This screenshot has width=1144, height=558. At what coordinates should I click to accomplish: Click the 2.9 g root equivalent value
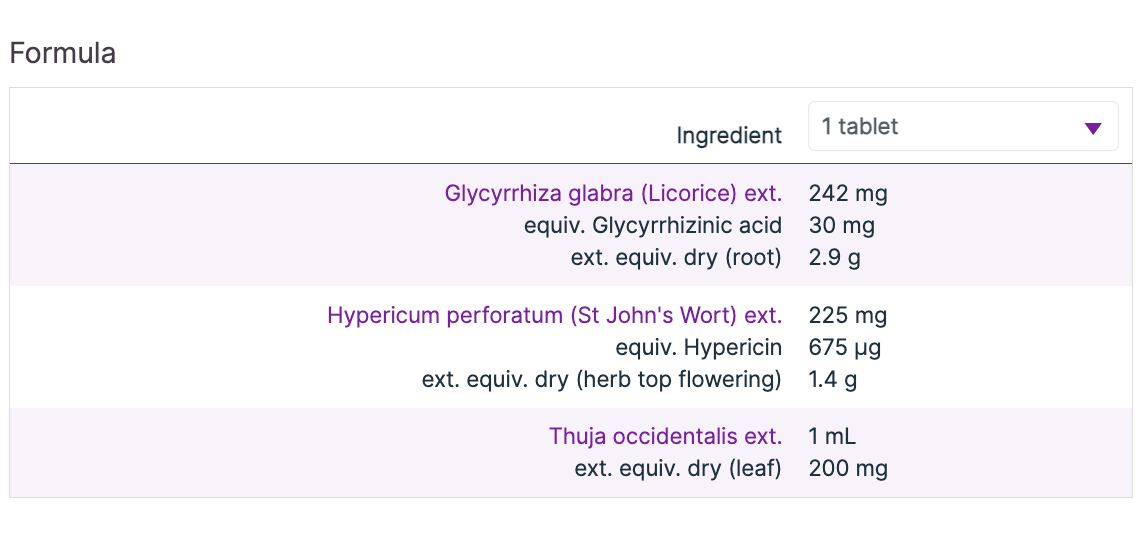point(834,257)
